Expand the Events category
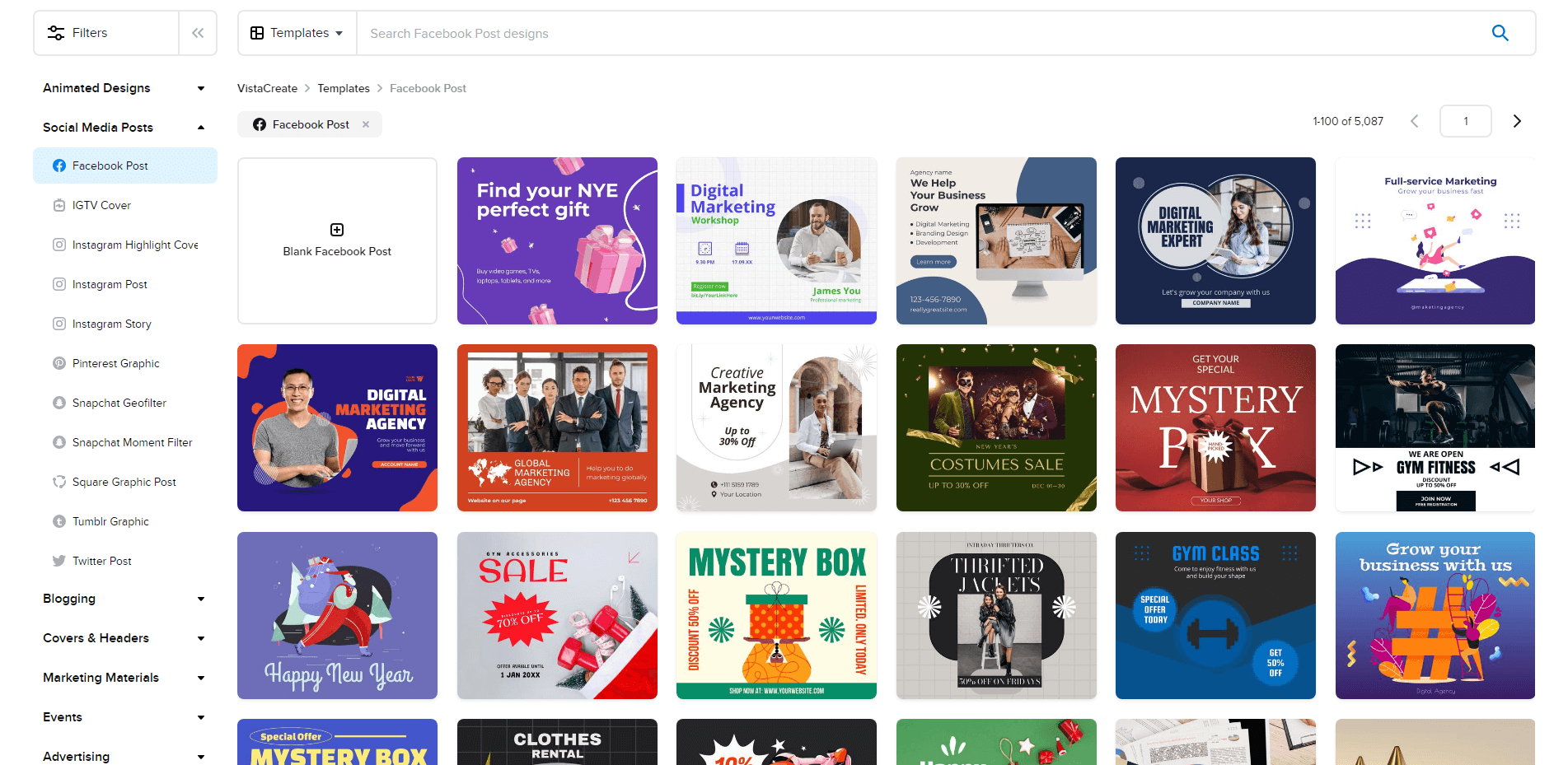This screenshot has width=1568, height=765. [x=201, y=717]
